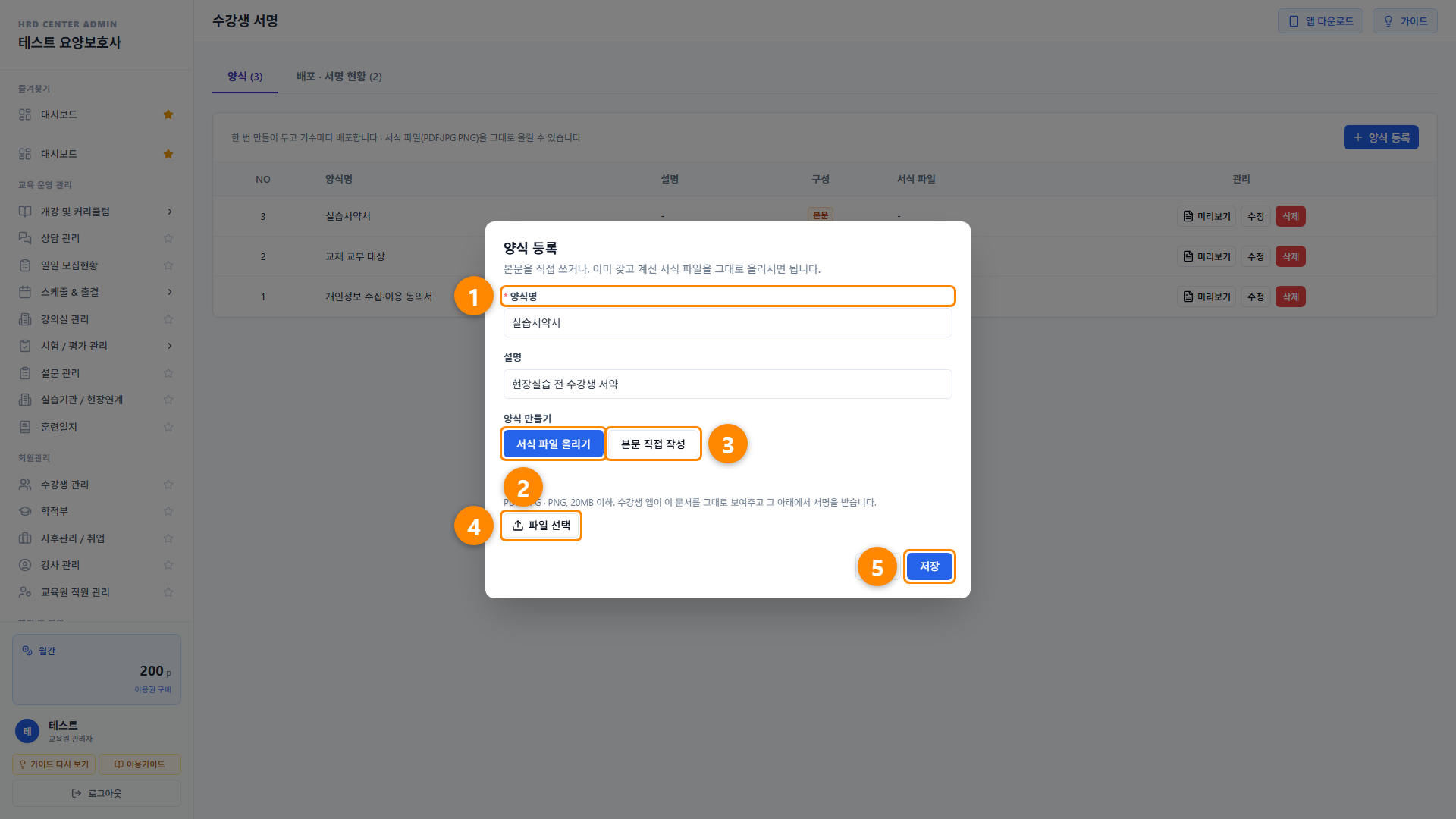Viewport: 1456px width, 819px height.
Task: Click the 훈련일지 document icon
Action: [x=25, y=427]
